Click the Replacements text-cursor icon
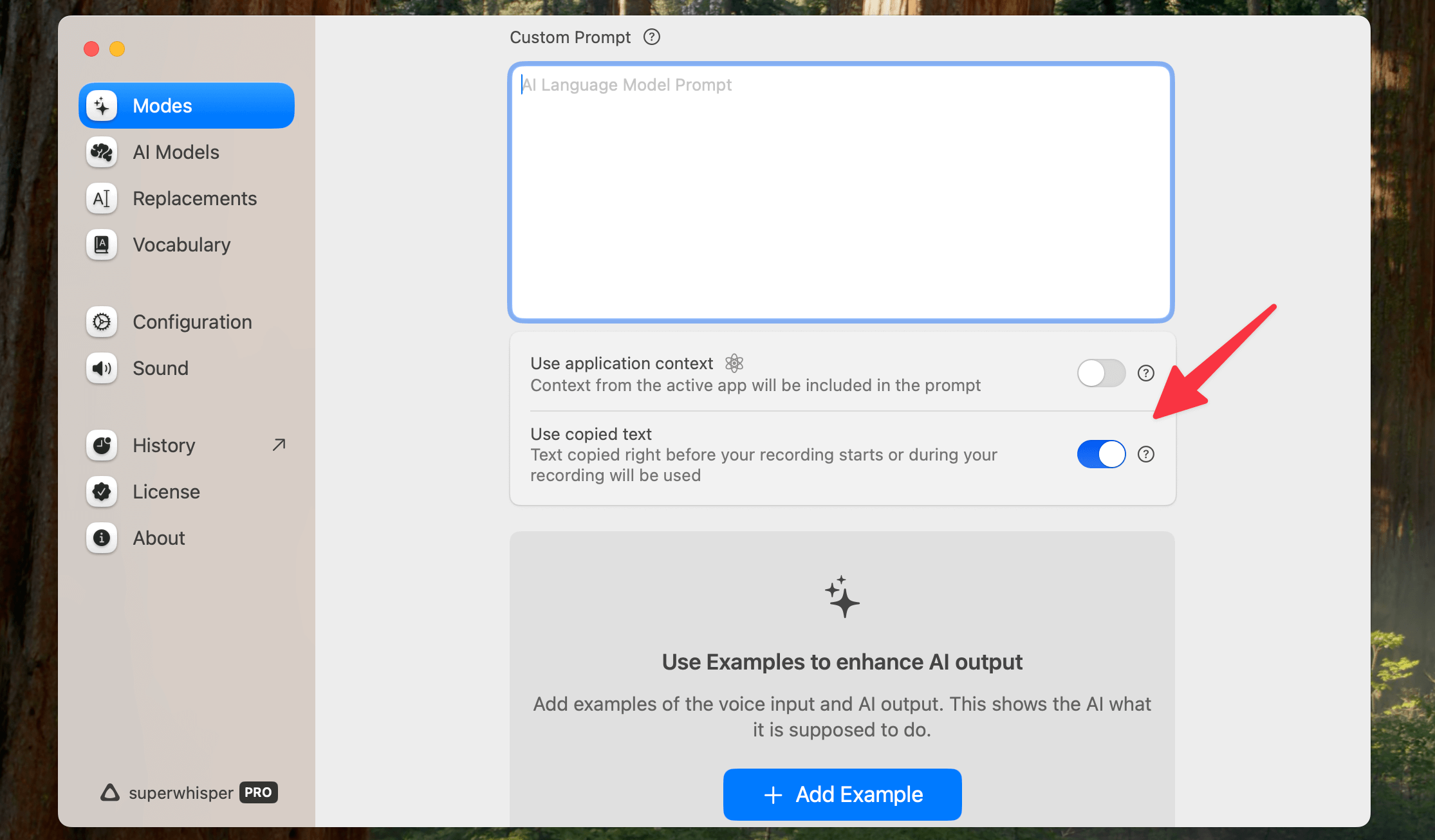The image size is (1435, 840). point(102,199)
